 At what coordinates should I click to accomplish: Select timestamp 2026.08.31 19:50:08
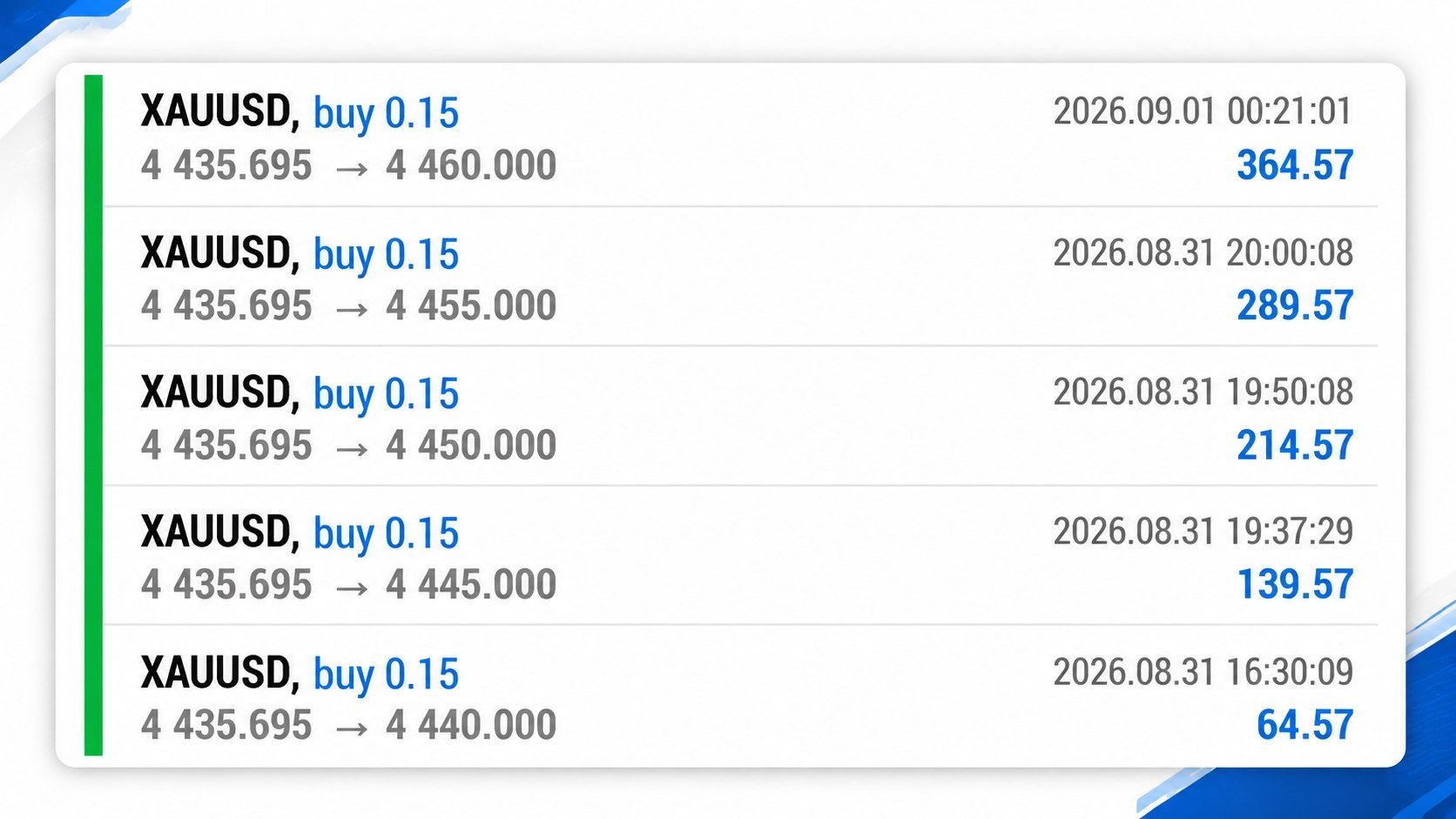pyautogui.click(x=1203, y=393)
